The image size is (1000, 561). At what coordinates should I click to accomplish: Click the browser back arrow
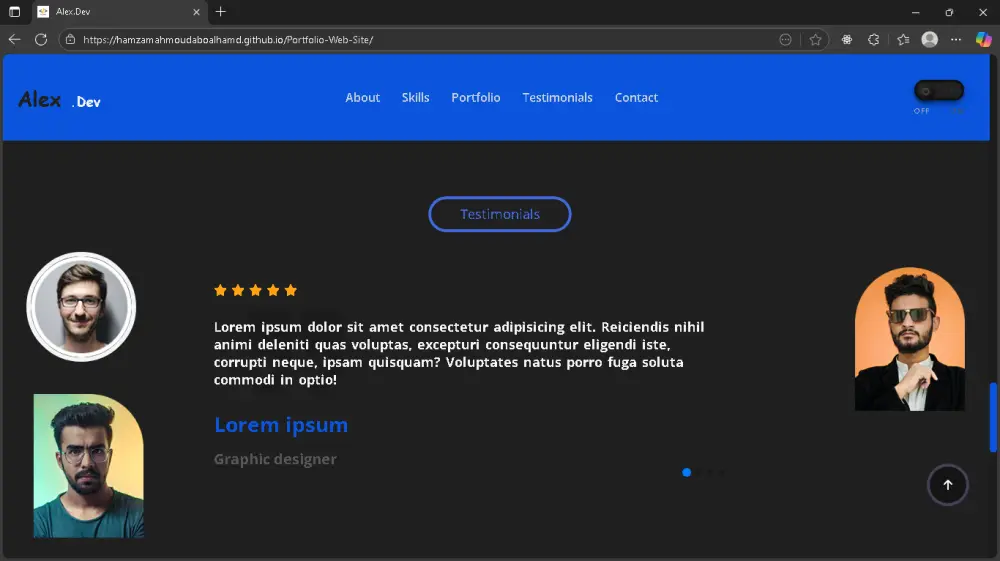pos(14,40)
